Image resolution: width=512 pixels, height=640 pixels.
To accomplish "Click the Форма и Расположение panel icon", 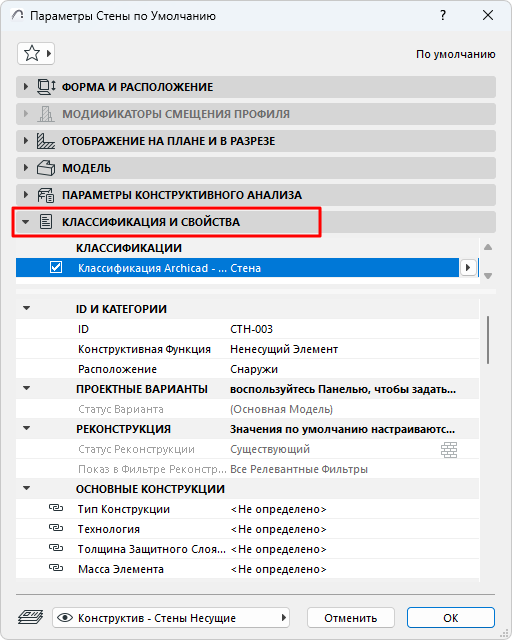I will 46,87.
